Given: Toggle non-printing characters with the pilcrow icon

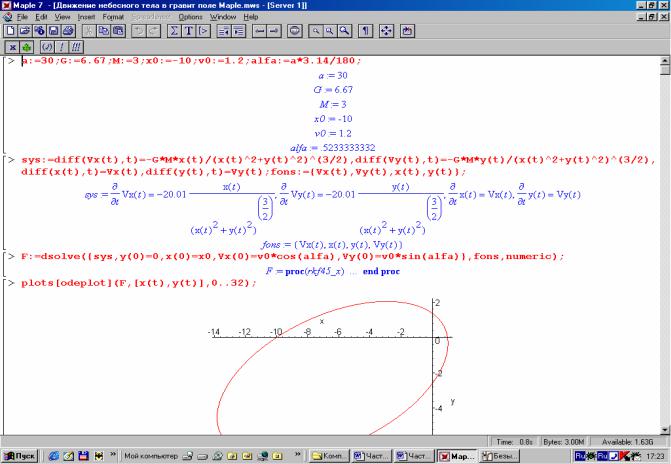Looking at the screenshot, I should [365, 31].
